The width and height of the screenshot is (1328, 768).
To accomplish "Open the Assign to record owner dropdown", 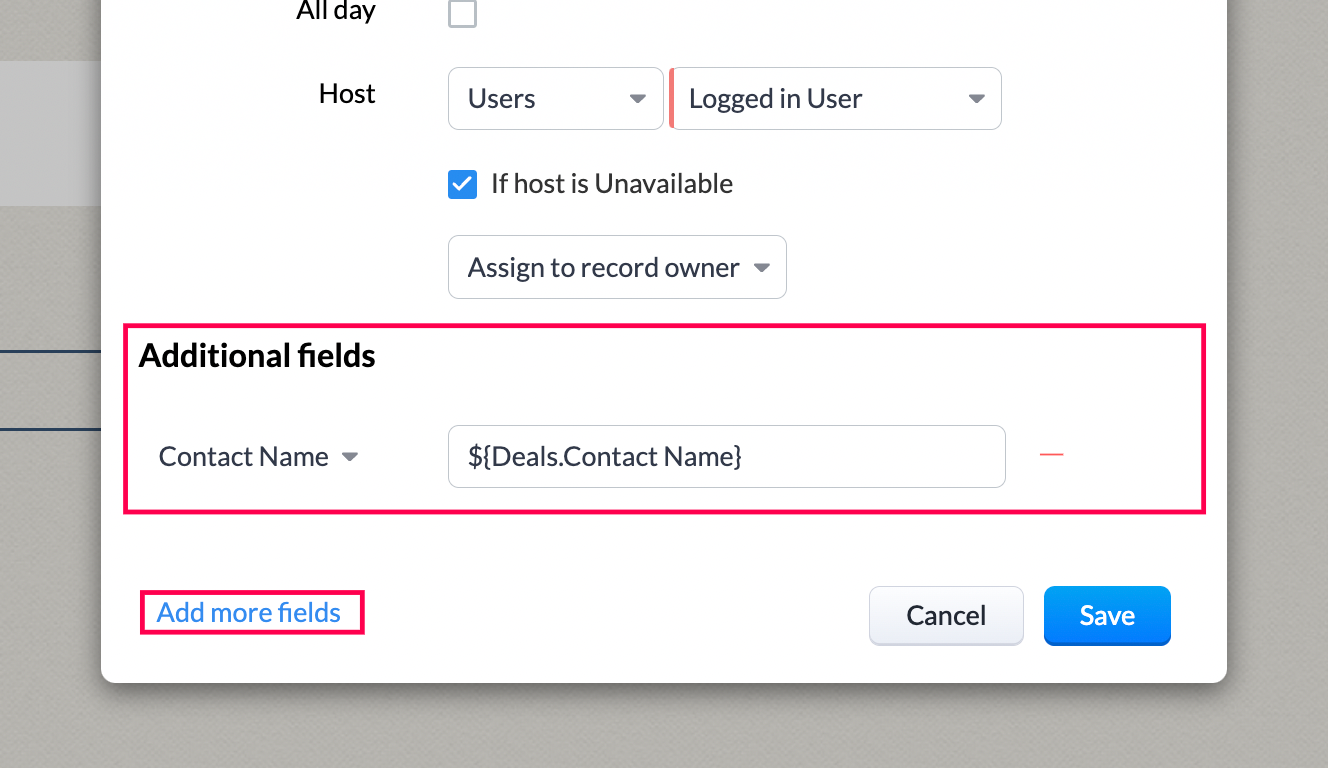I will (616, 267).
